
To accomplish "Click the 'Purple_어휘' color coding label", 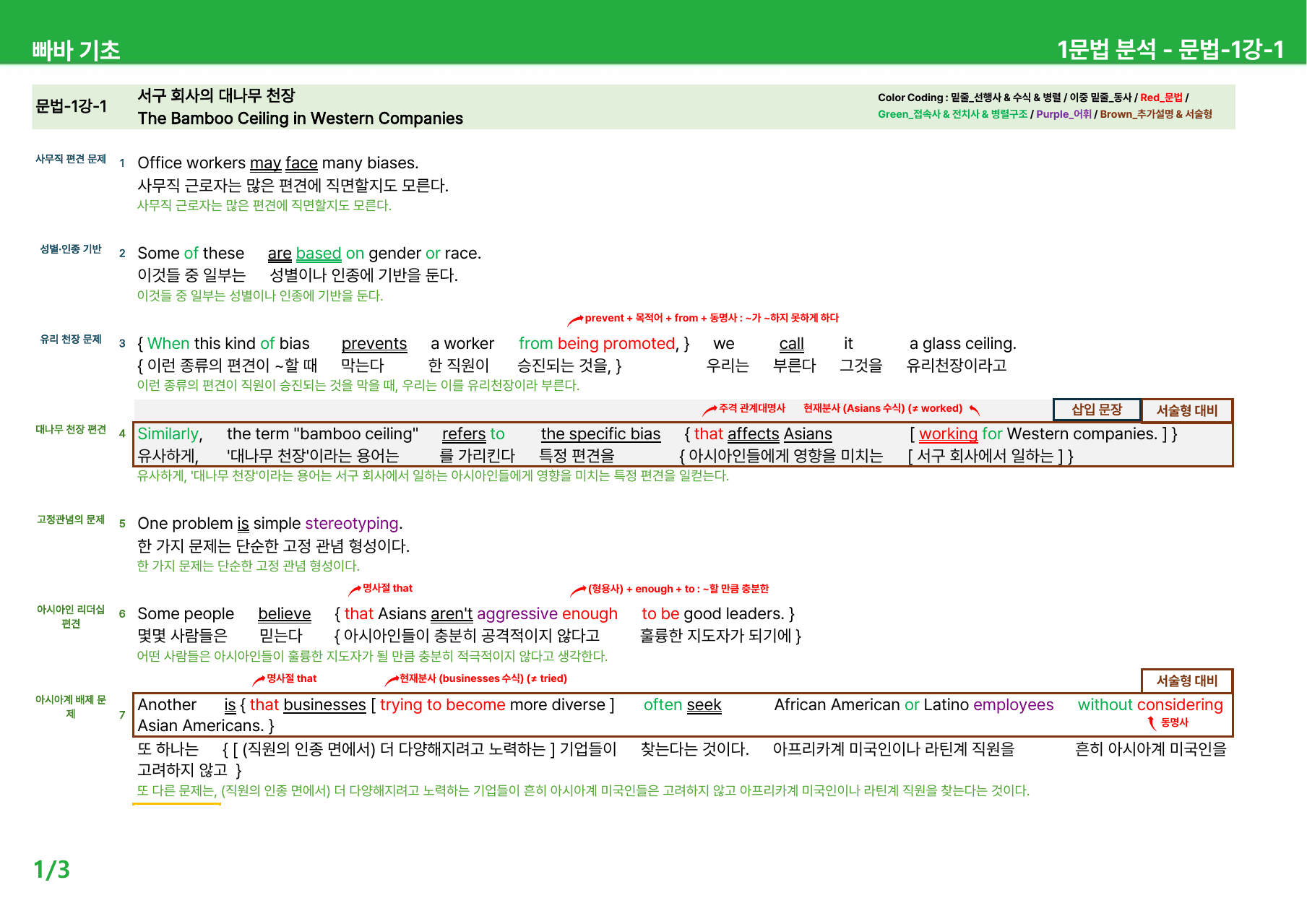I will [x=1064, y=114].
